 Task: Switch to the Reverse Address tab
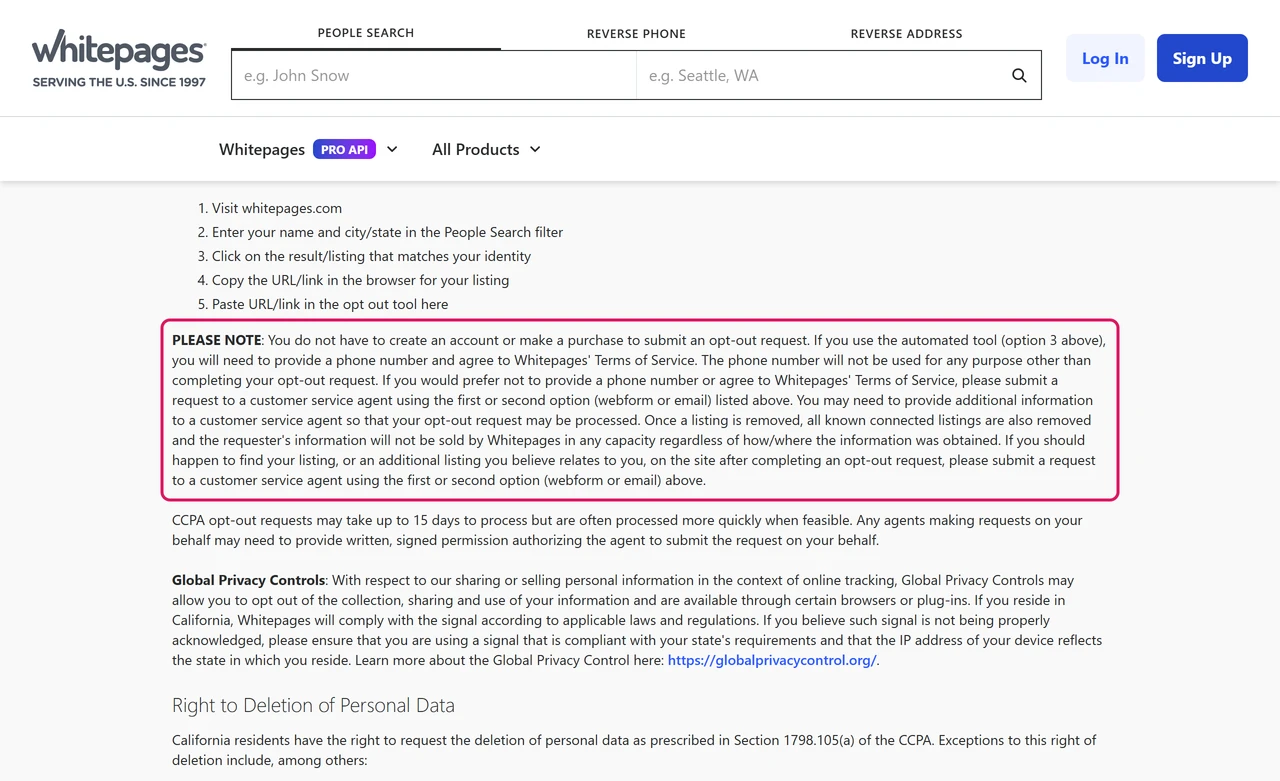coord(906,33)
